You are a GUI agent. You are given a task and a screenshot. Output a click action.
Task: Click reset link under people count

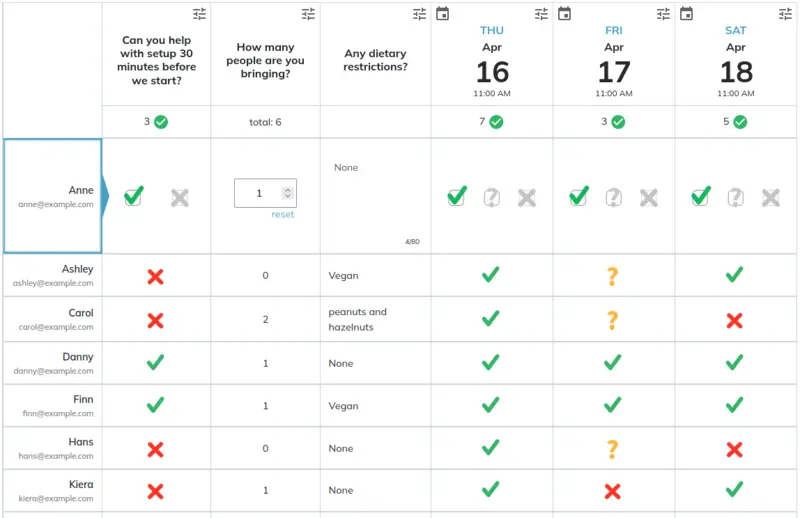283,215
